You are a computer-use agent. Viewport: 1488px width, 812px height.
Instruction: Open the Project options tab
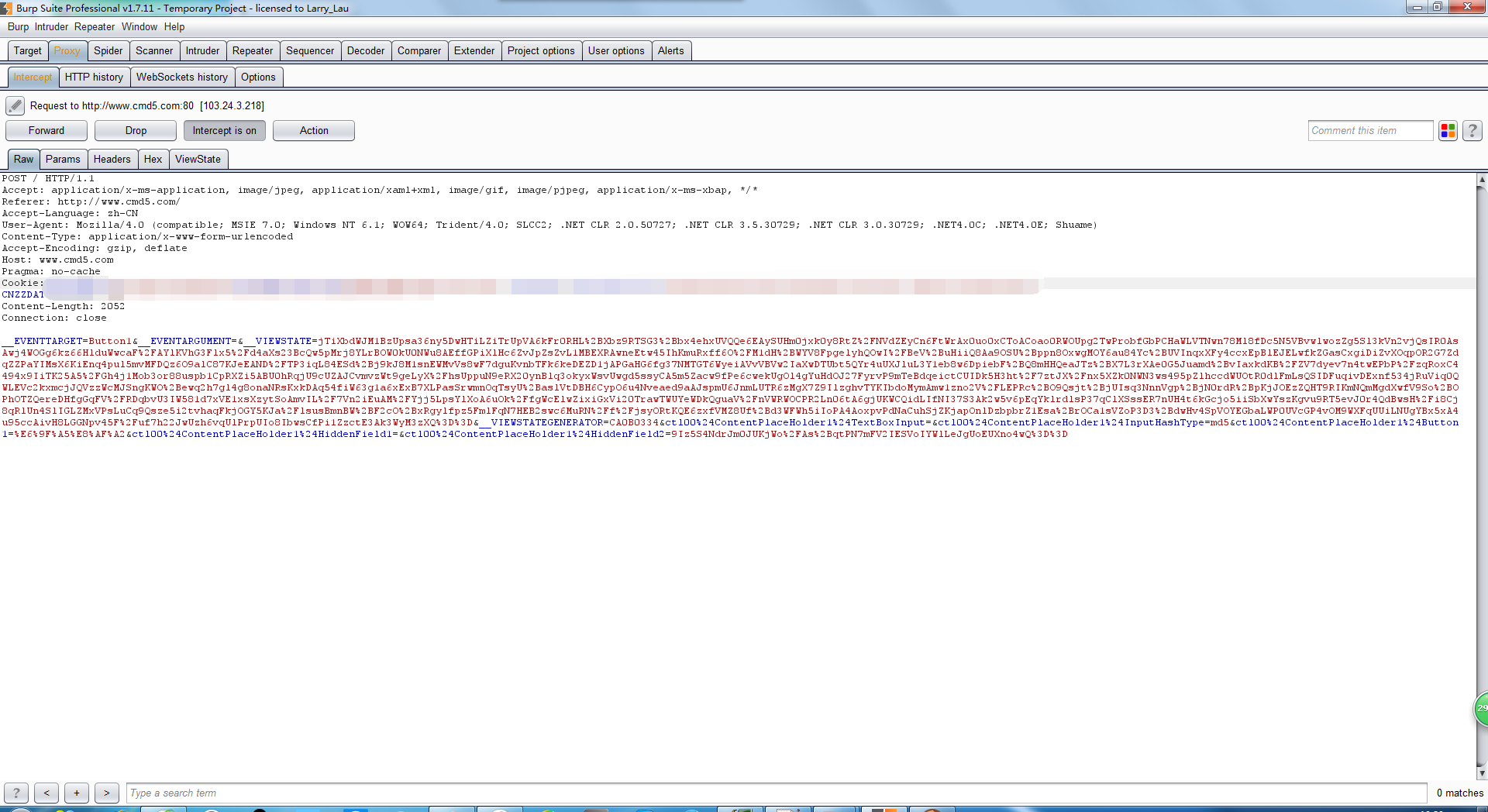click(x=541, y=50)
